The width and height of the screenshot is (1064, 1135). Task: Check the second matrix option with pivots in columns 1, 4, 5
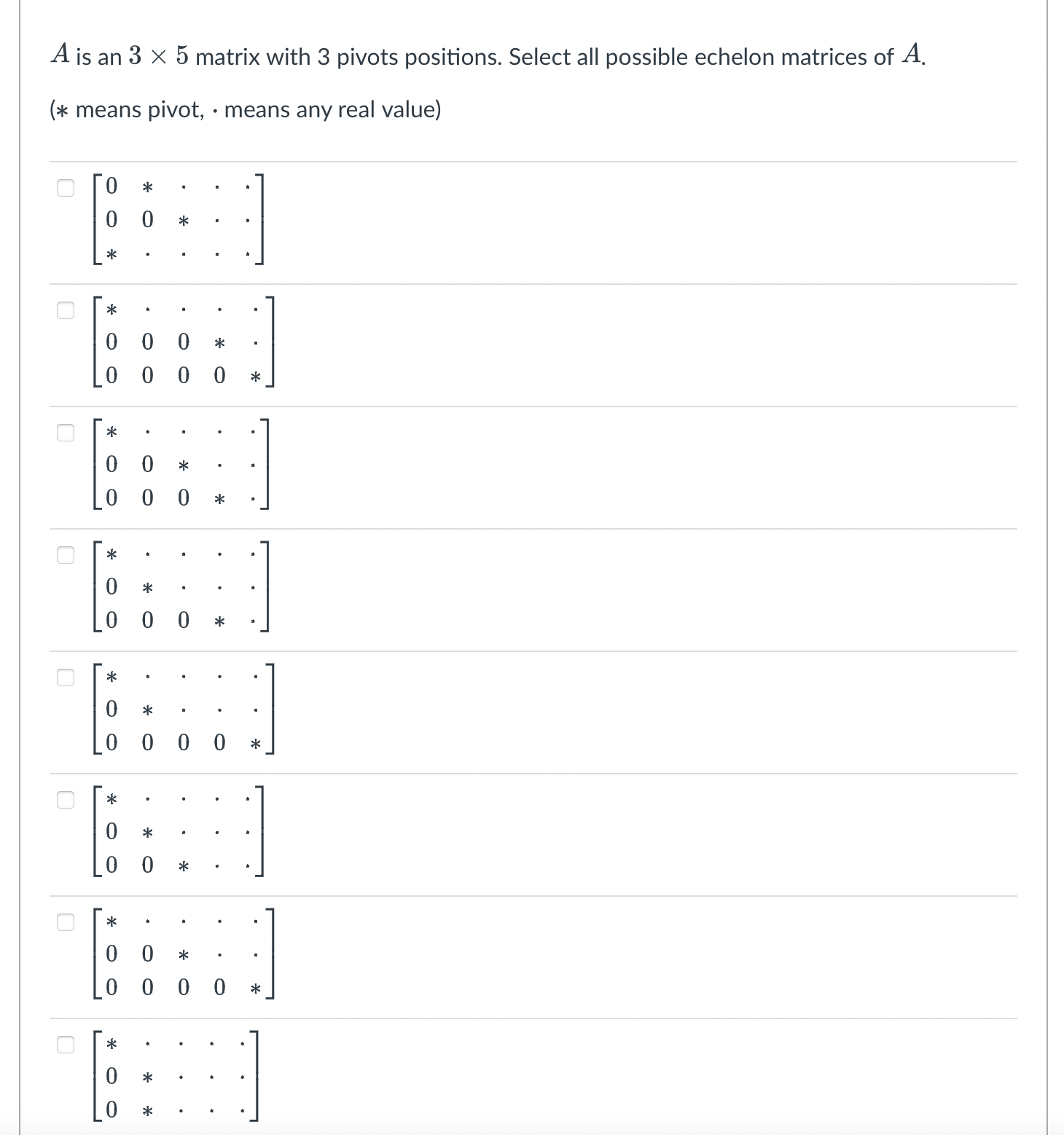64,311
